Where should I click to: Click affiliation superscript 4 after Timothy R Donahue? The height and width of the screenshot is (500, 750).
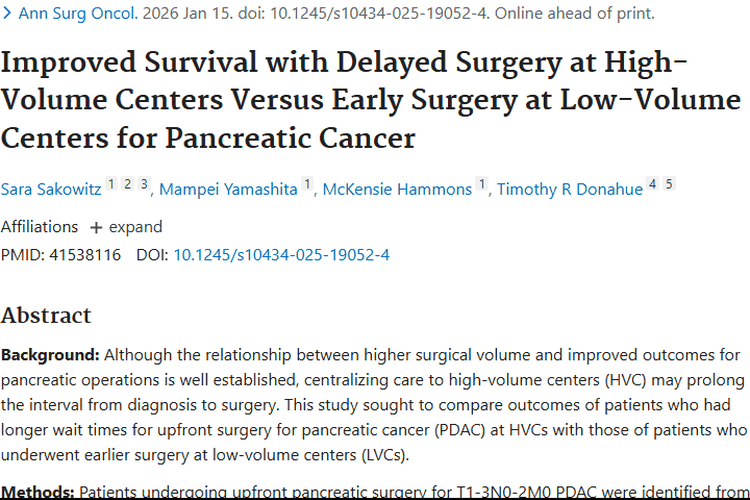tap(652, 184)
